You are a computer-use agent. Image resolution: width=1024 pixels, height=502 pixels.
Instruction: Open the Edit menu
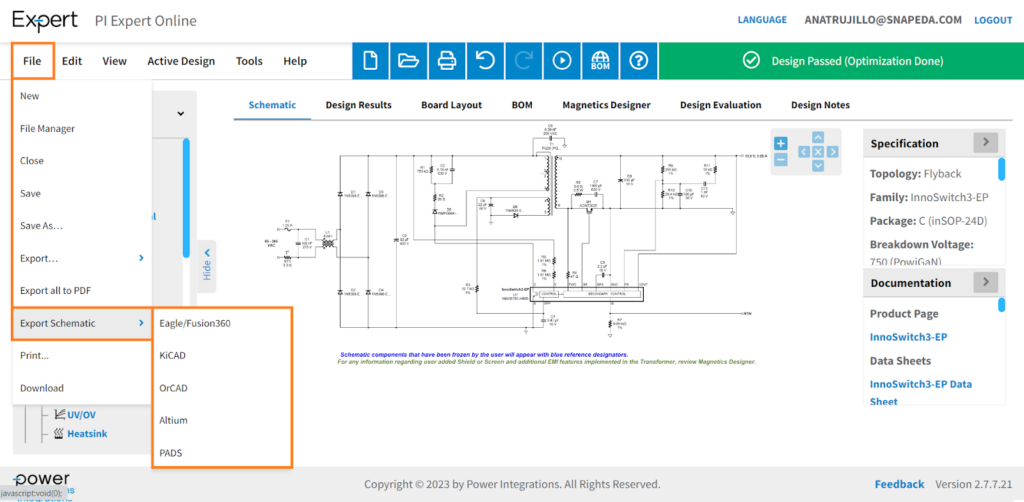(72, 61)
